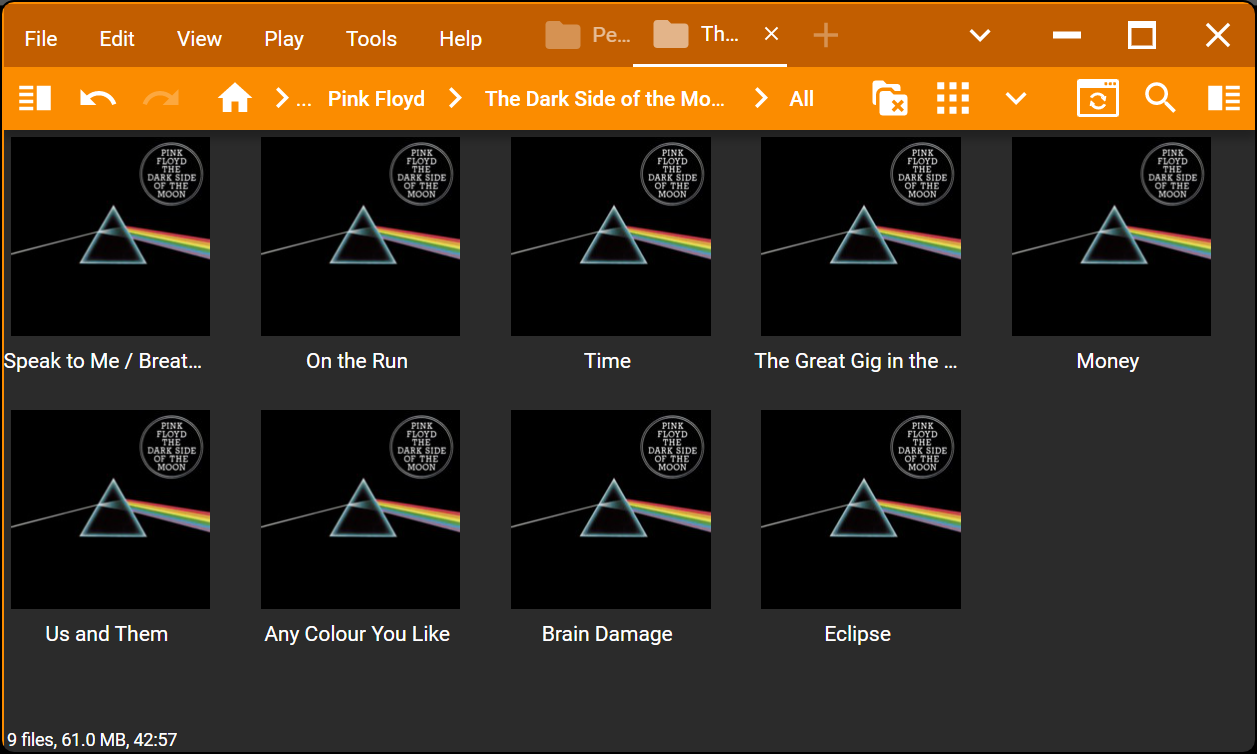Click the refresh window icon

[x=1097, y=98]
